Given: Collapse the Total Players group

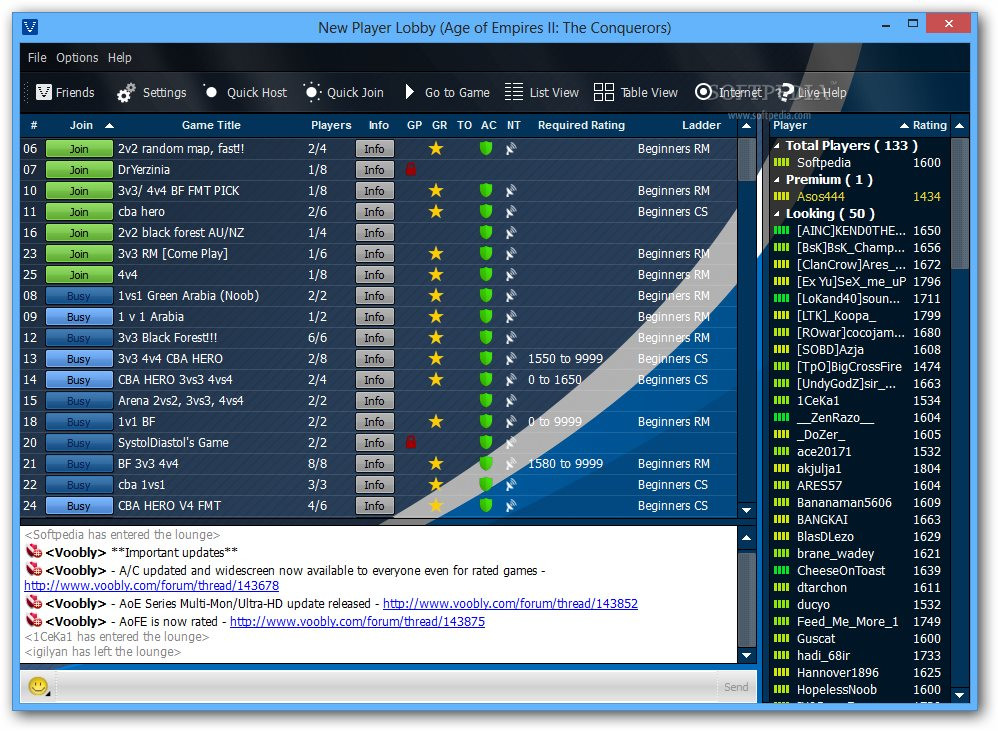Looking at the screenshot, I should click(x=777, y=146).
